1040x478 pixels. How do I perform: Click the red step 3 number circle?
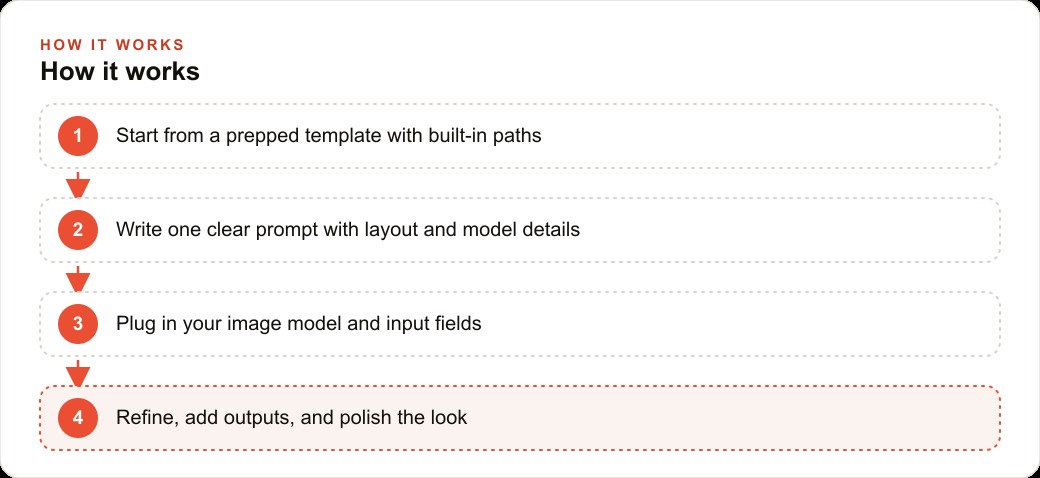pyautogui.click(x=78, y=324)
